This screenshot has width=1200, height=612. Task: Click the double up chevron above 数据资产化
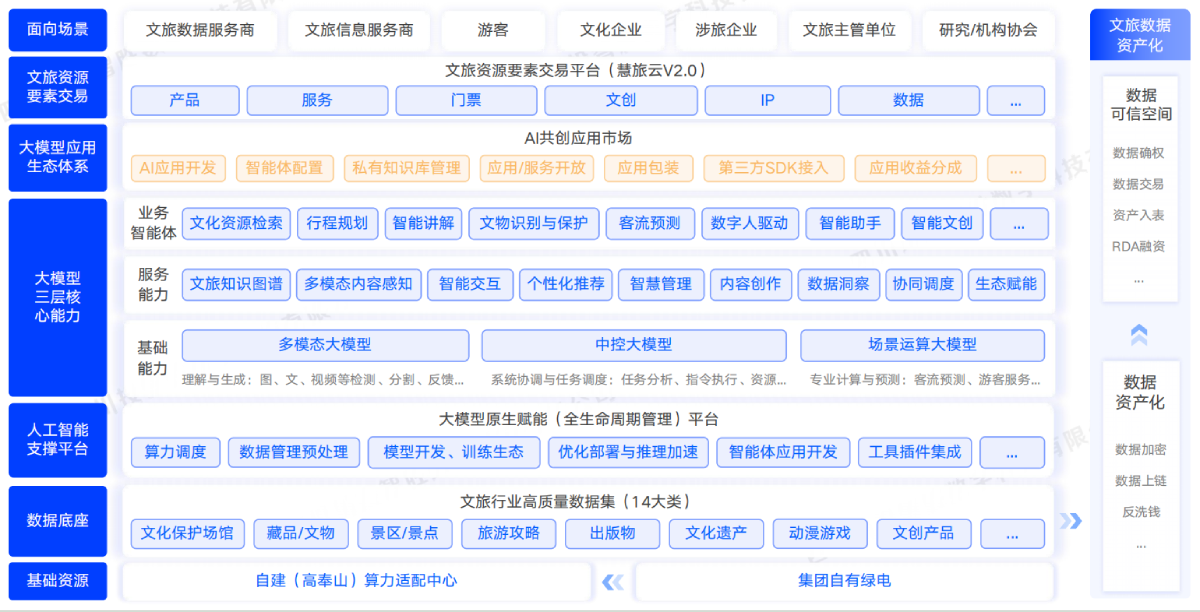click(x=1139, y=334)
